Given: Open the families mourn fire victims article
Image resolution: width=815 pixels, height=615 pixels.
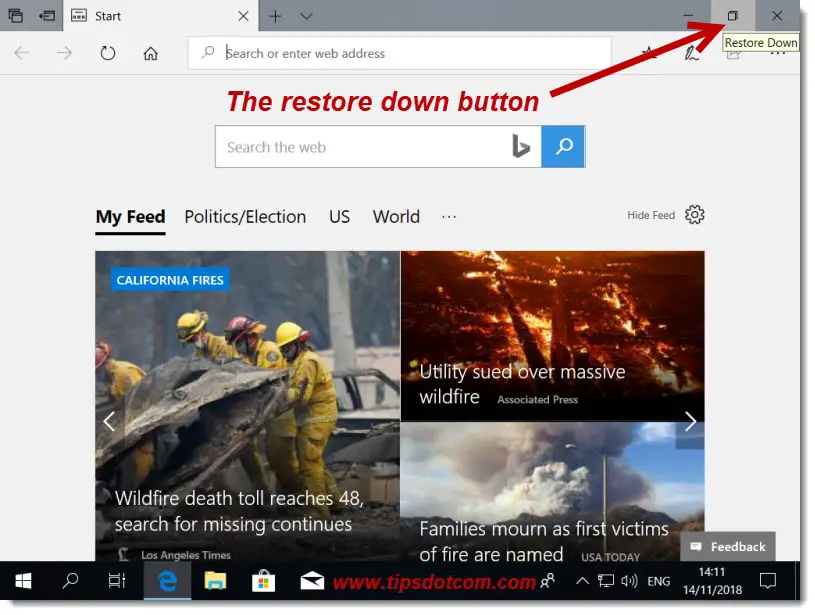Looking at the screenshot, I should 544,542.
